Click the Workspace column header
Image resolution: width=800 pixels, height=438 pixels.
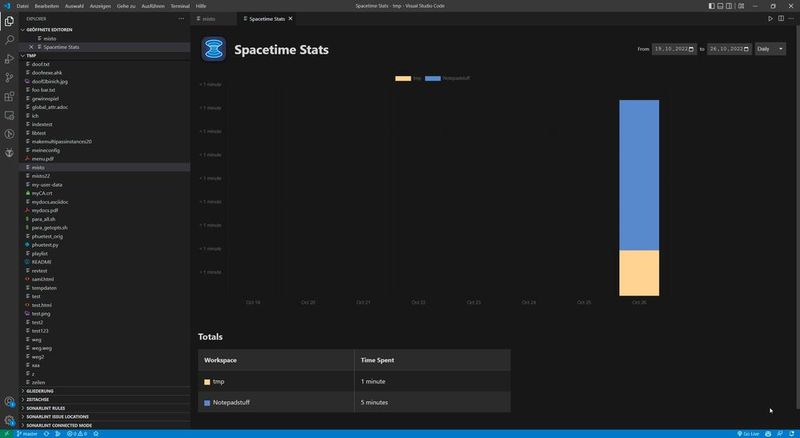tap(276, 360)
